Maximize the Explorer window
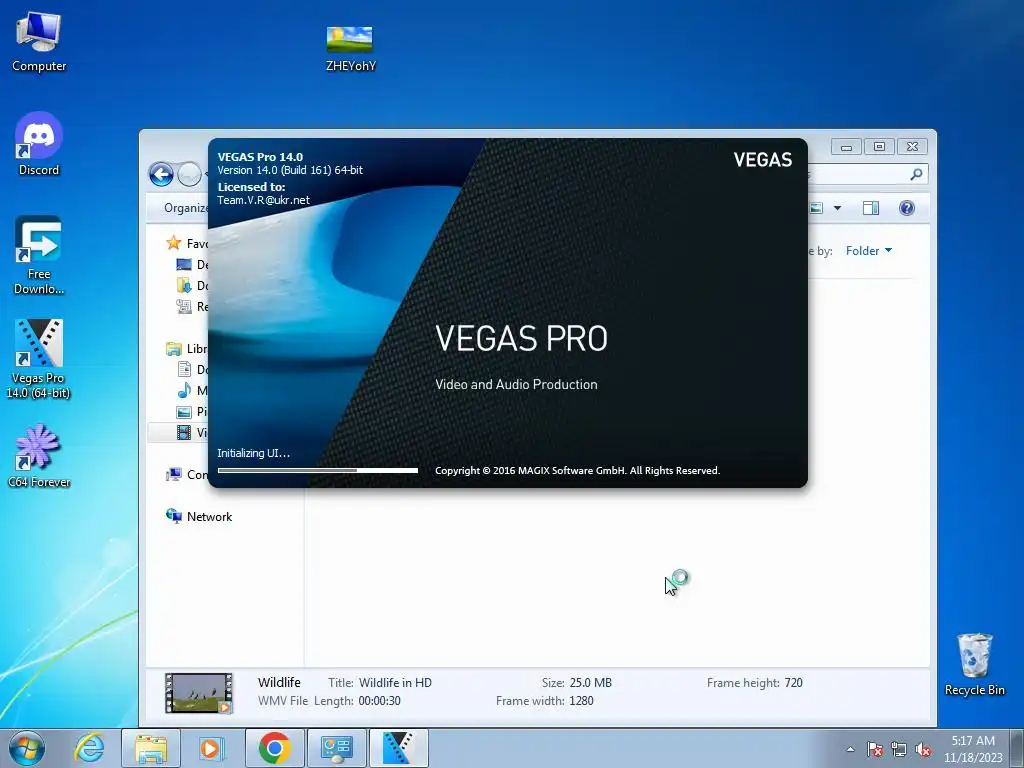 879,147
